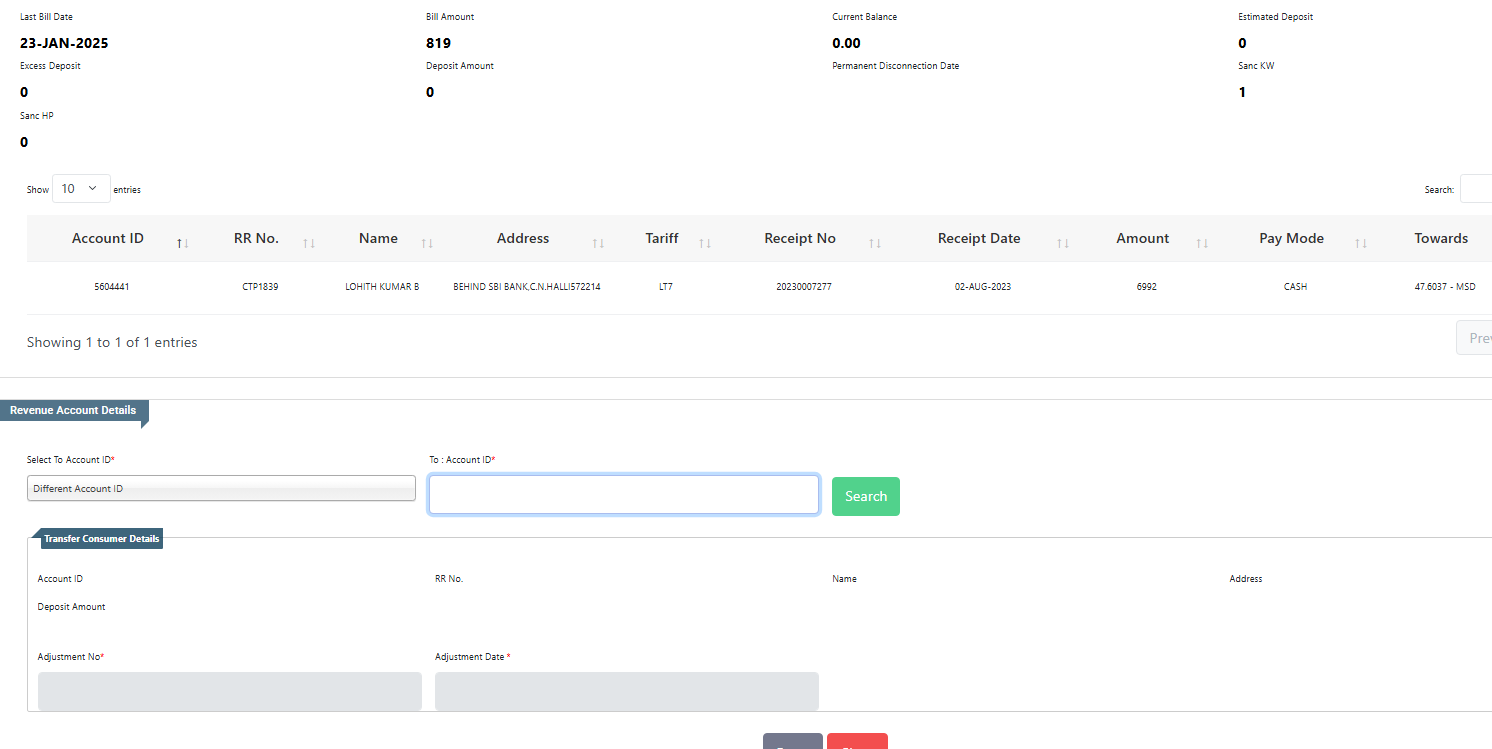Click Pay Mode column sort icon
The image size is (1492, 749).
pos(1361,243)
